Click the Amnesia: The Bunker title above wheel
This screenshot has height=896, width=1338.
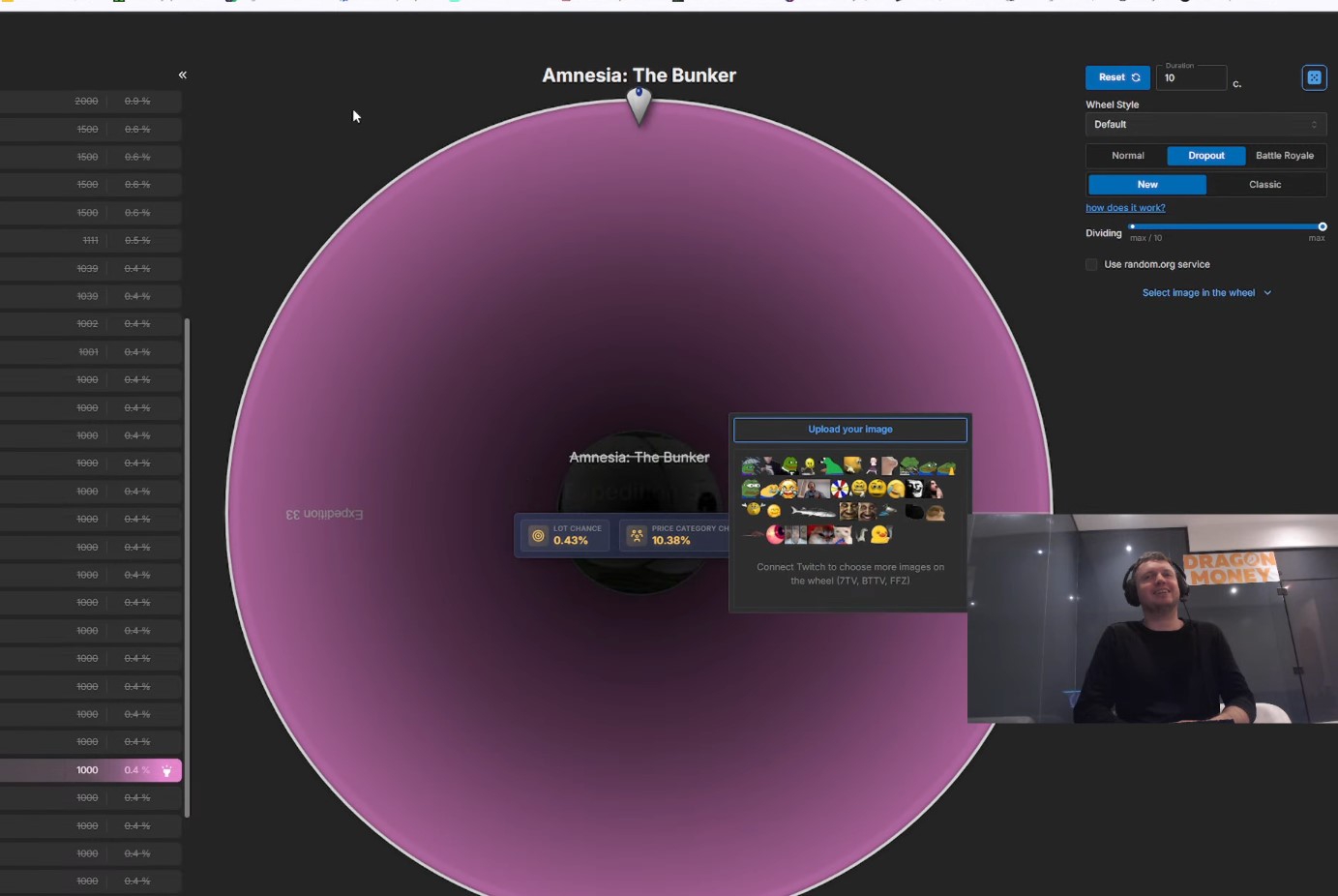639,75
